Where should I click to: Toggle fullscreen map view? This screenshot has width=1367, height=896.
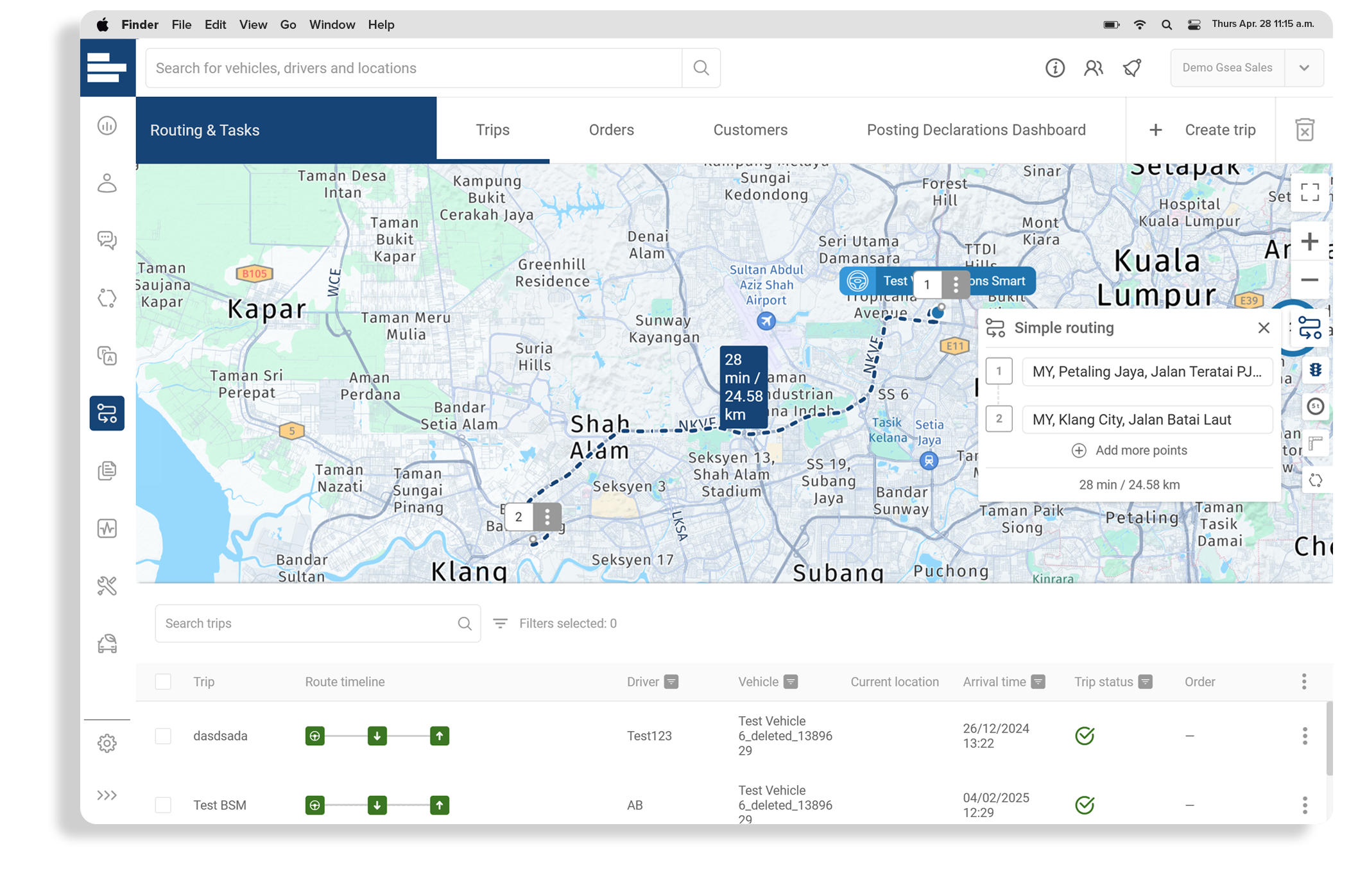(x=1310, y=192)
